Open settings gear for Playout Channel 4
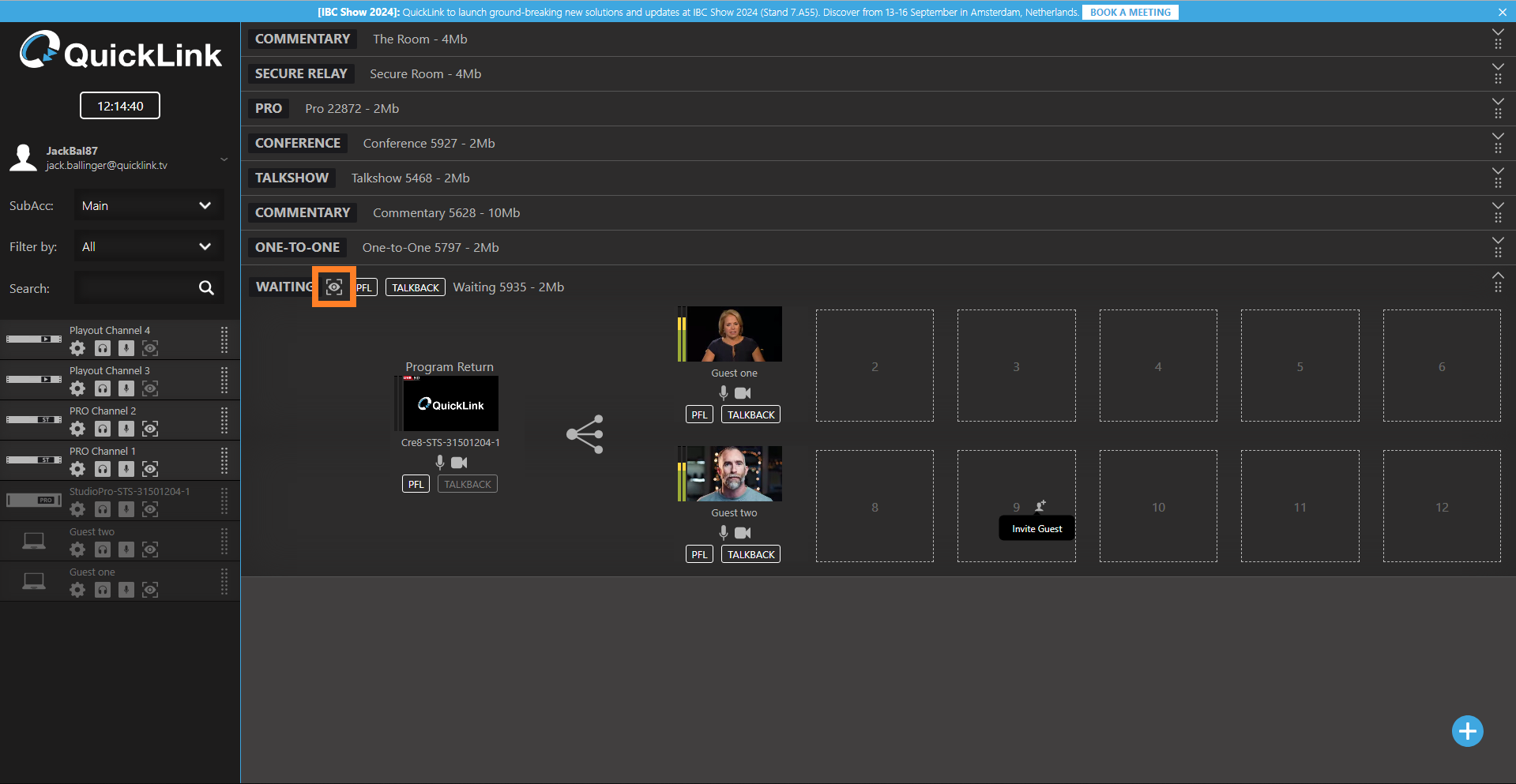Screen dimensions: 1516x784 point(77,348)
